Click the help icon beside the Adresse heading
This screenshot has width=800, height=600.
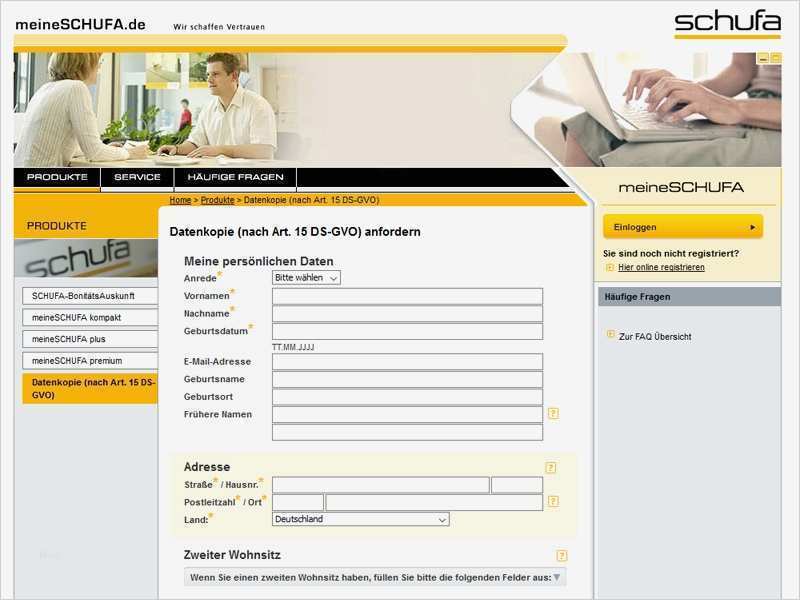(551, 467)
